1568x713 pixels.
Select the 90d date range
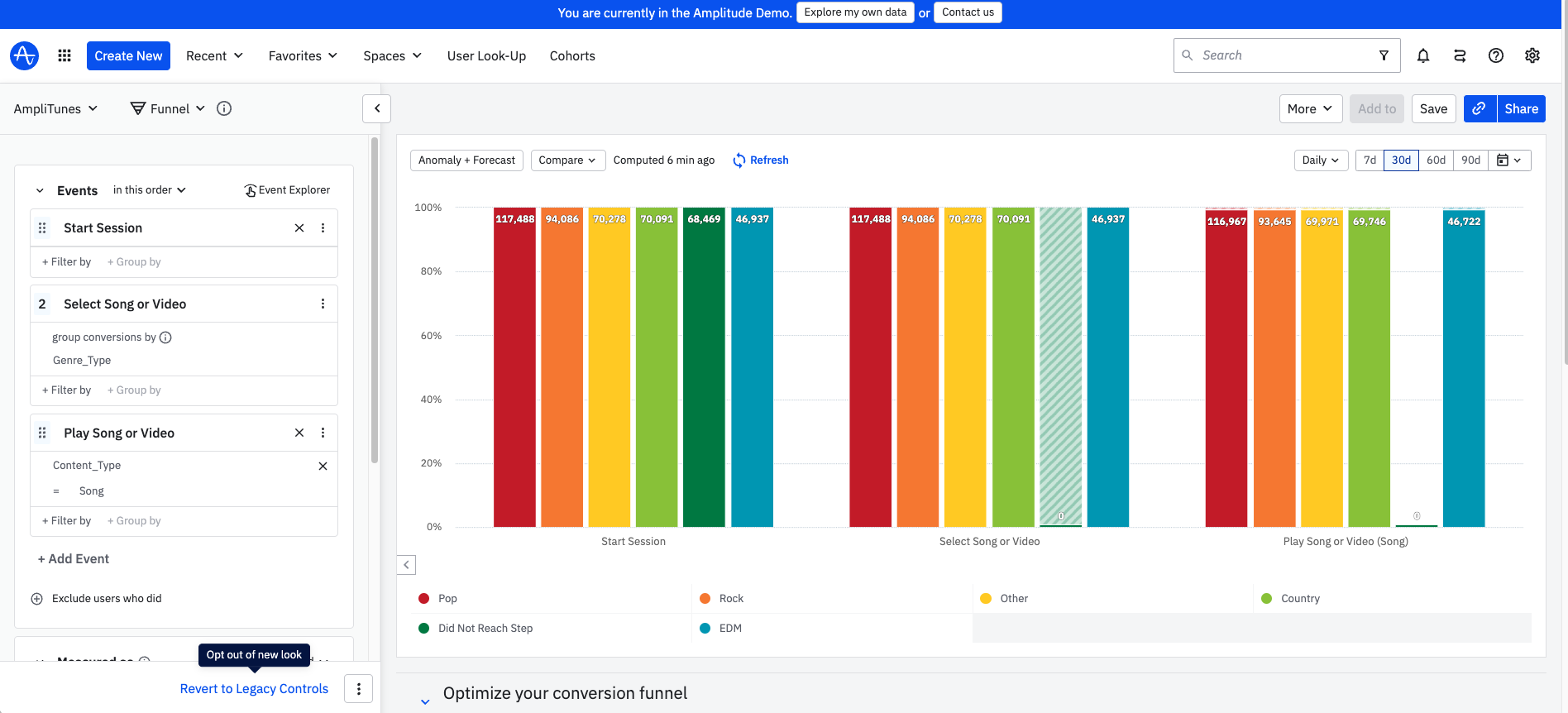(x=1470, y=160)
